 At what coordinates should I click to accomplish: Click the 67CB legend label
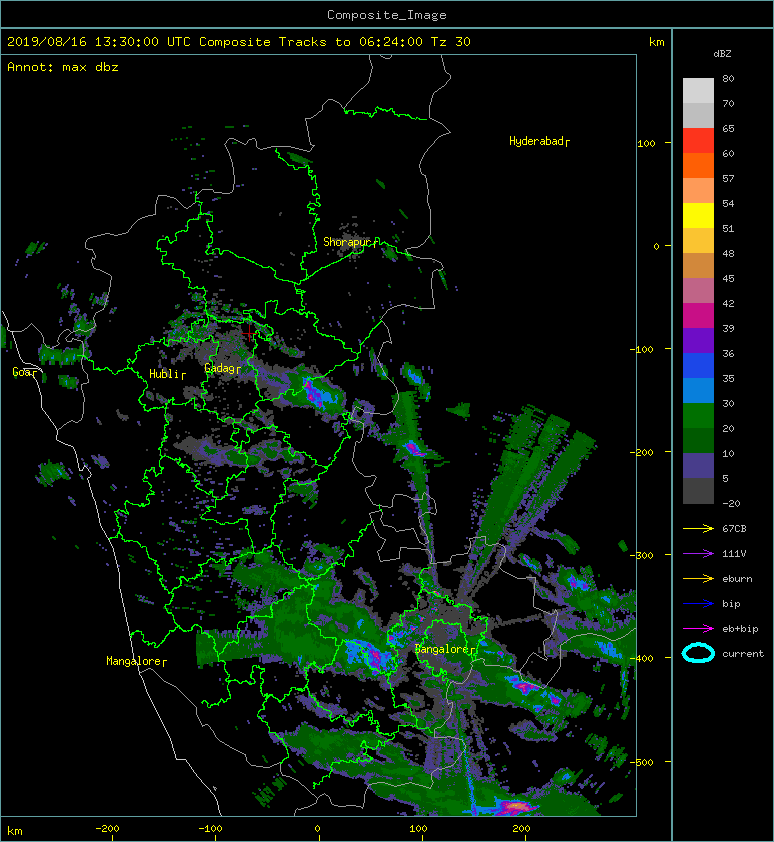[x=734, y=528]
